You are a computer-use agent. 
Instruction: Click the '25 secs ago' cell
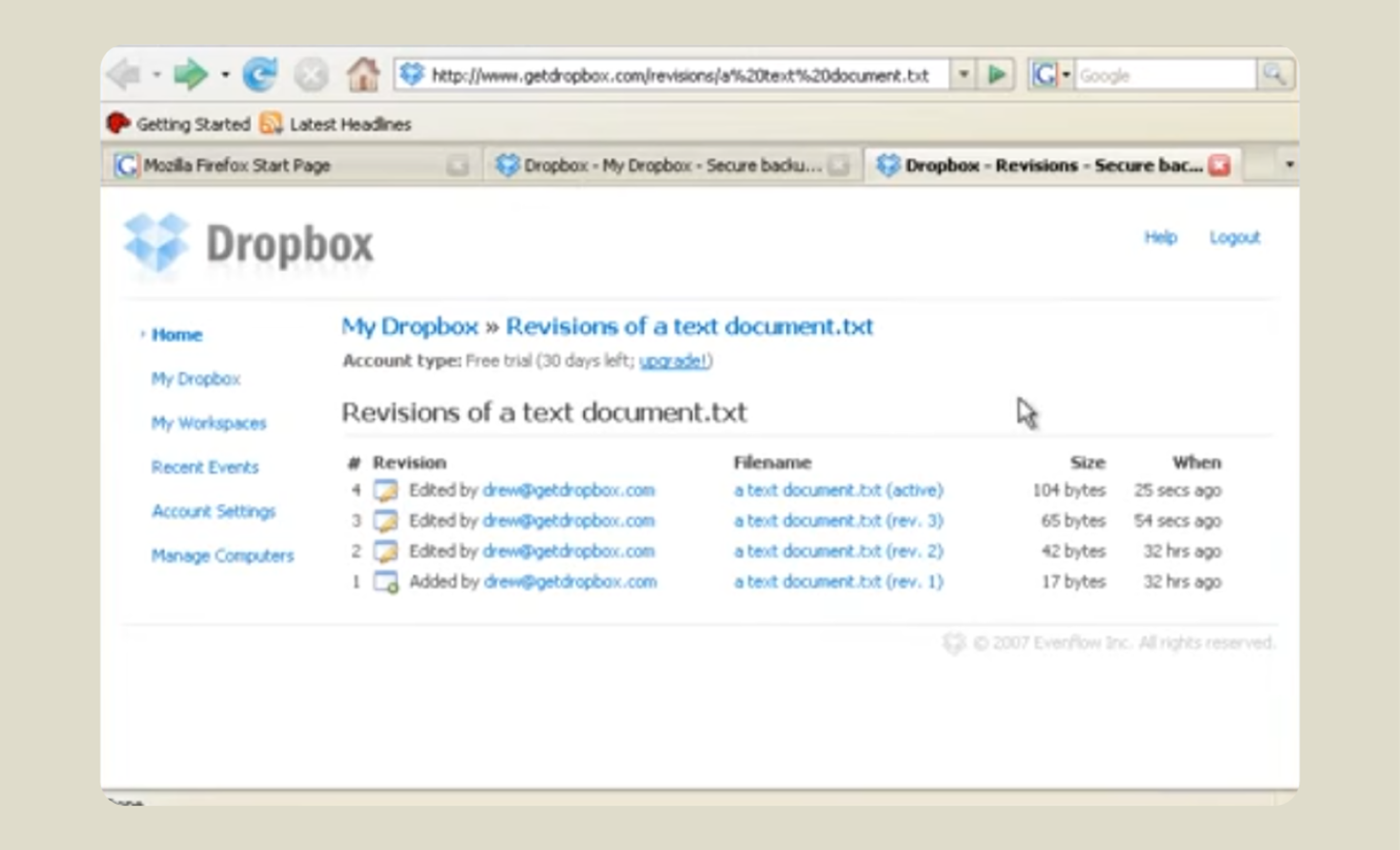coord(1177,490)
